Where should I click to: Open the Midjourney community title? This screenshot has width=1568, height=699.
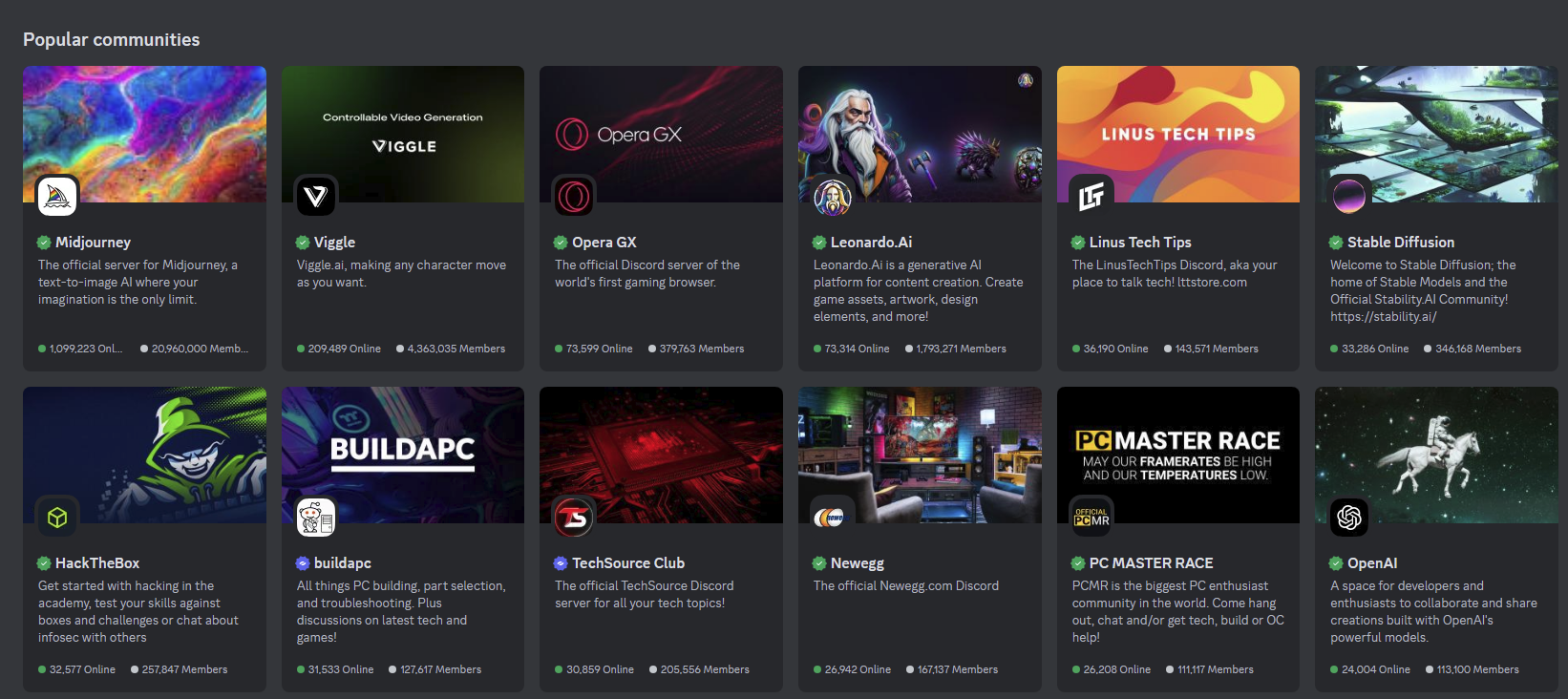(x=93, y=243)
